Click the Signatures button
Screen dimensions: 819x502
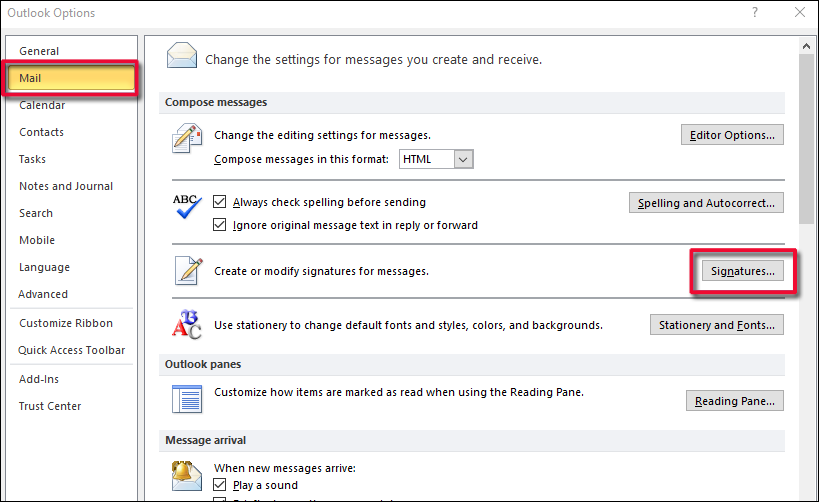pos(742,271)
